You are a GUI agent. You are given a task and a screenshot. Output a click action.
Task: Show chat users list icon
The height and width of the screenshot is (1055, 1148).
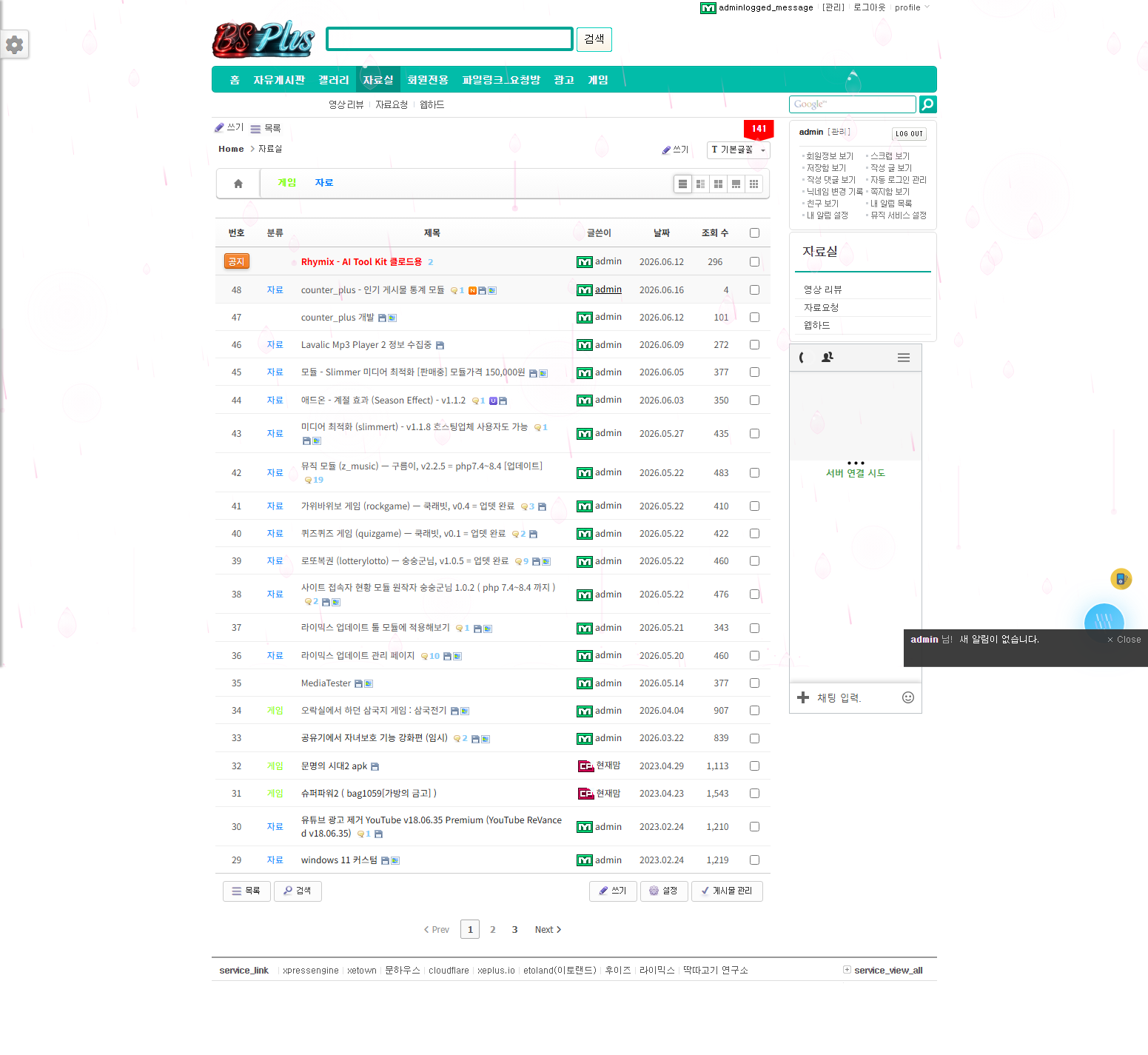coord(828,358)
